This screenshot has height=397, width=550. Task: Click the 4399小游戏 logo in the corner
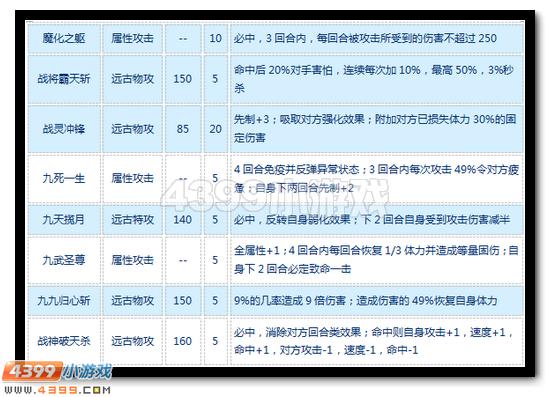click(57, 372)
